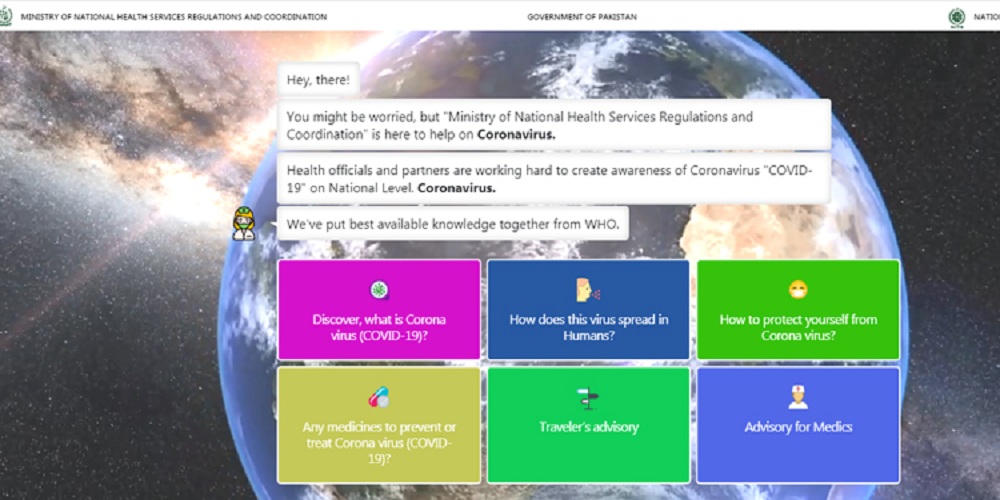Click the virus icon in the magenta card
This screenshot has width=1000, height=500.
[379, 290]
